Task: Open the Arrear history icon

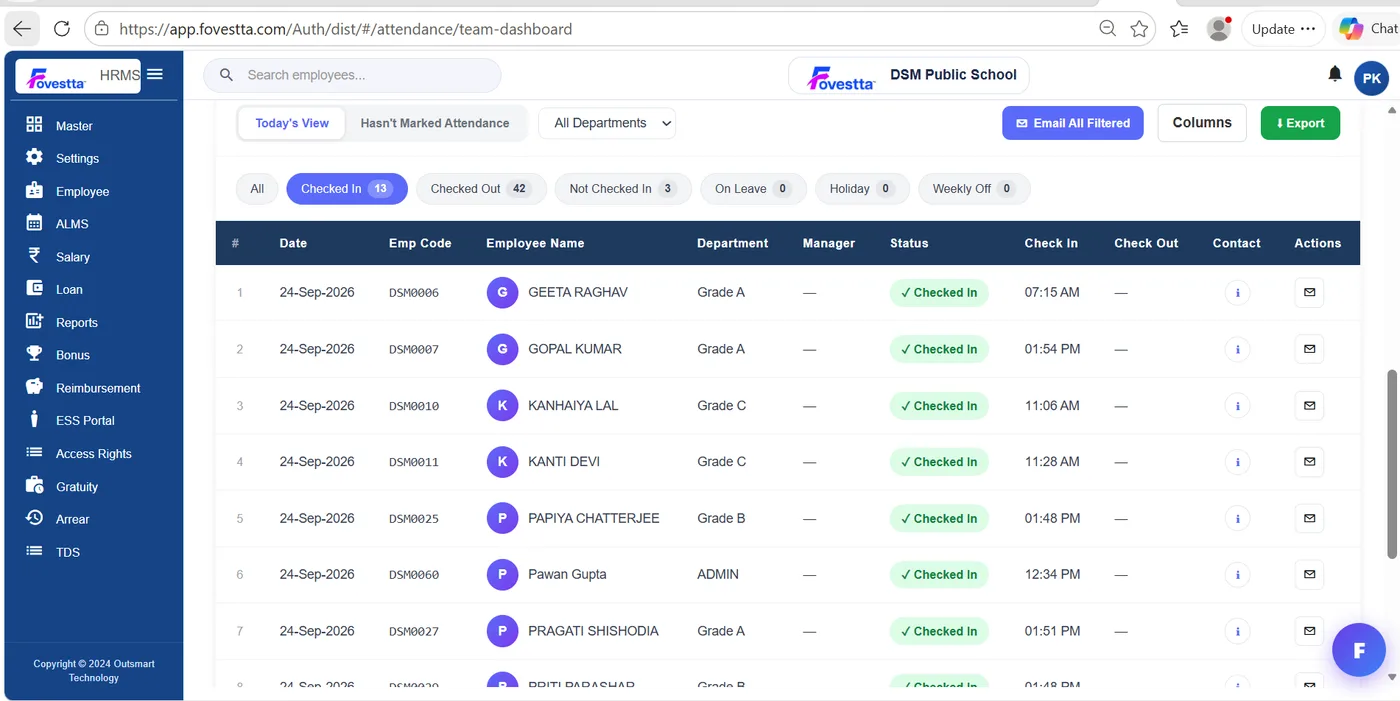Action: (34, 518)
